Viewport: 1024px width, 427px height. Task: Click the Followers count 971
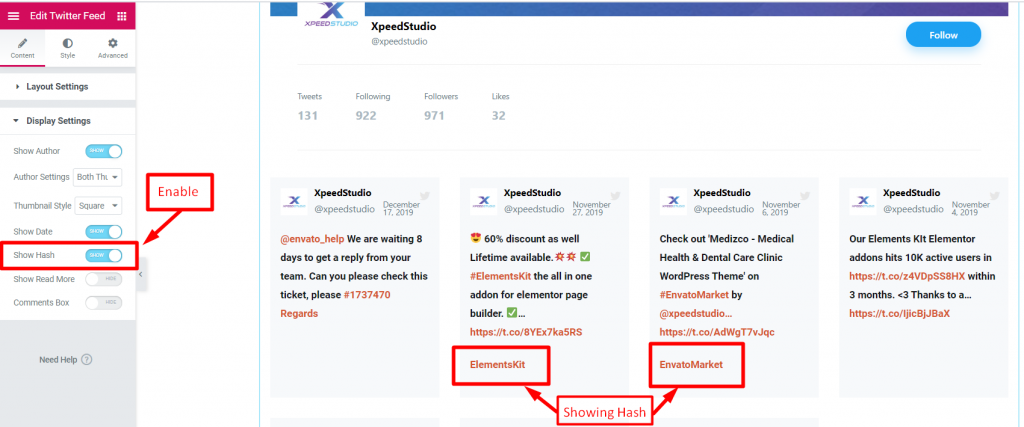pos(434,116)
